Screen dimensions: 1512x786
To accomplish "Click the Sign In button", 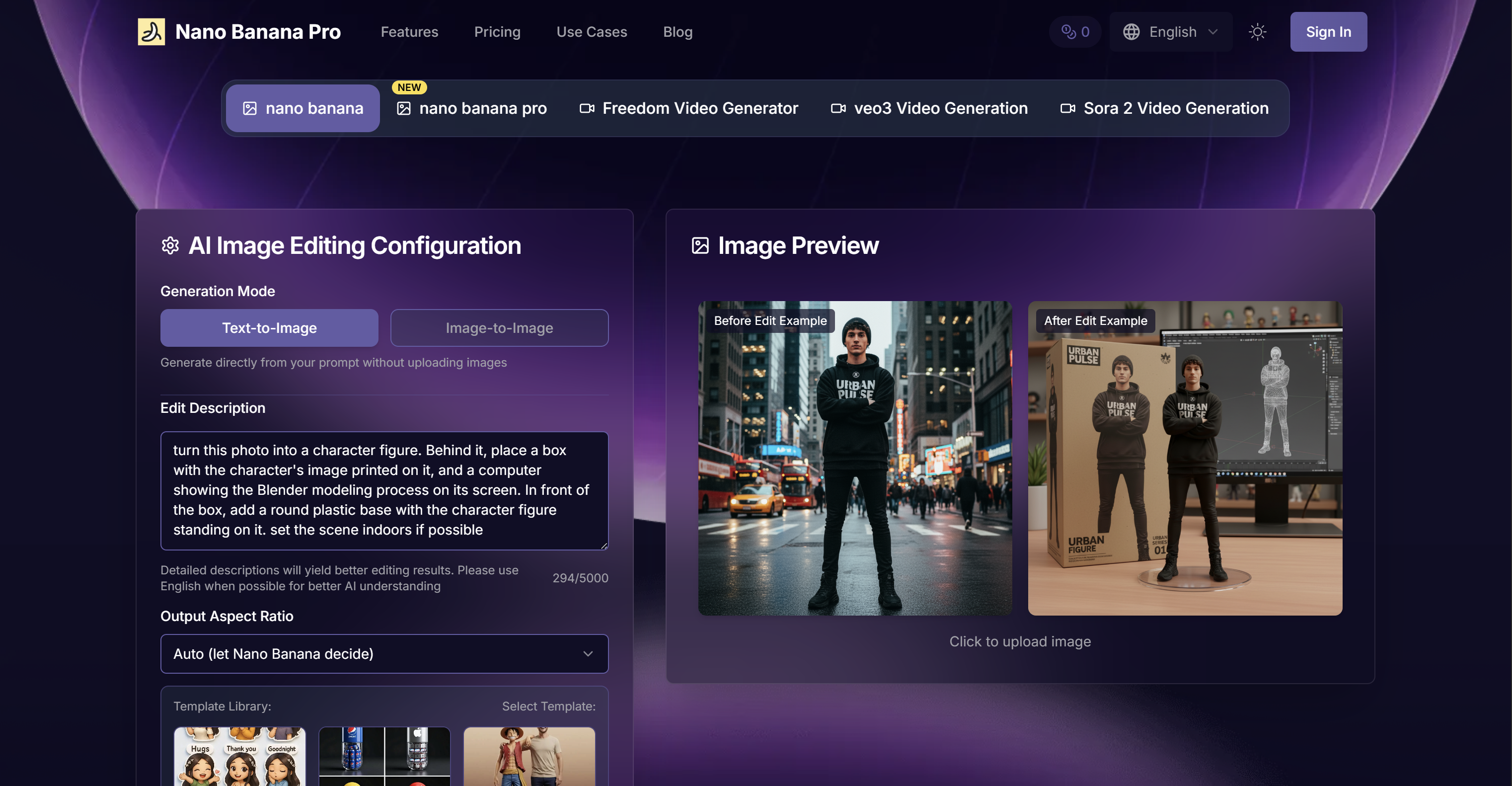I will pyautogui.click(x=1328, y=32).
